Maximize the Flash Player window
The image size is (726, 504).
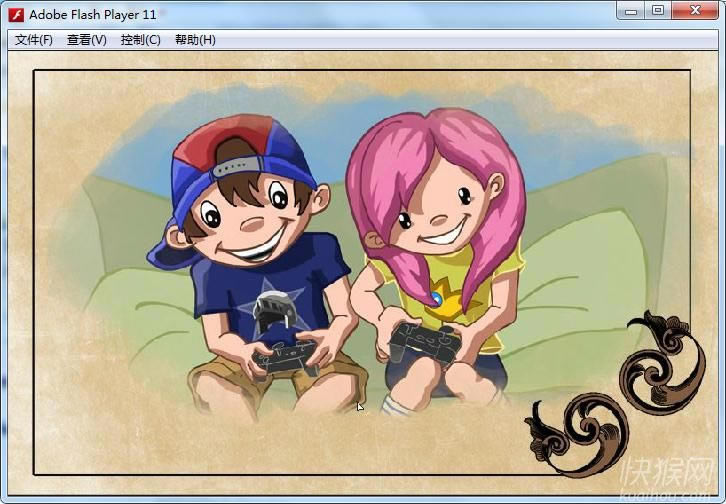[x=657, y=11]
